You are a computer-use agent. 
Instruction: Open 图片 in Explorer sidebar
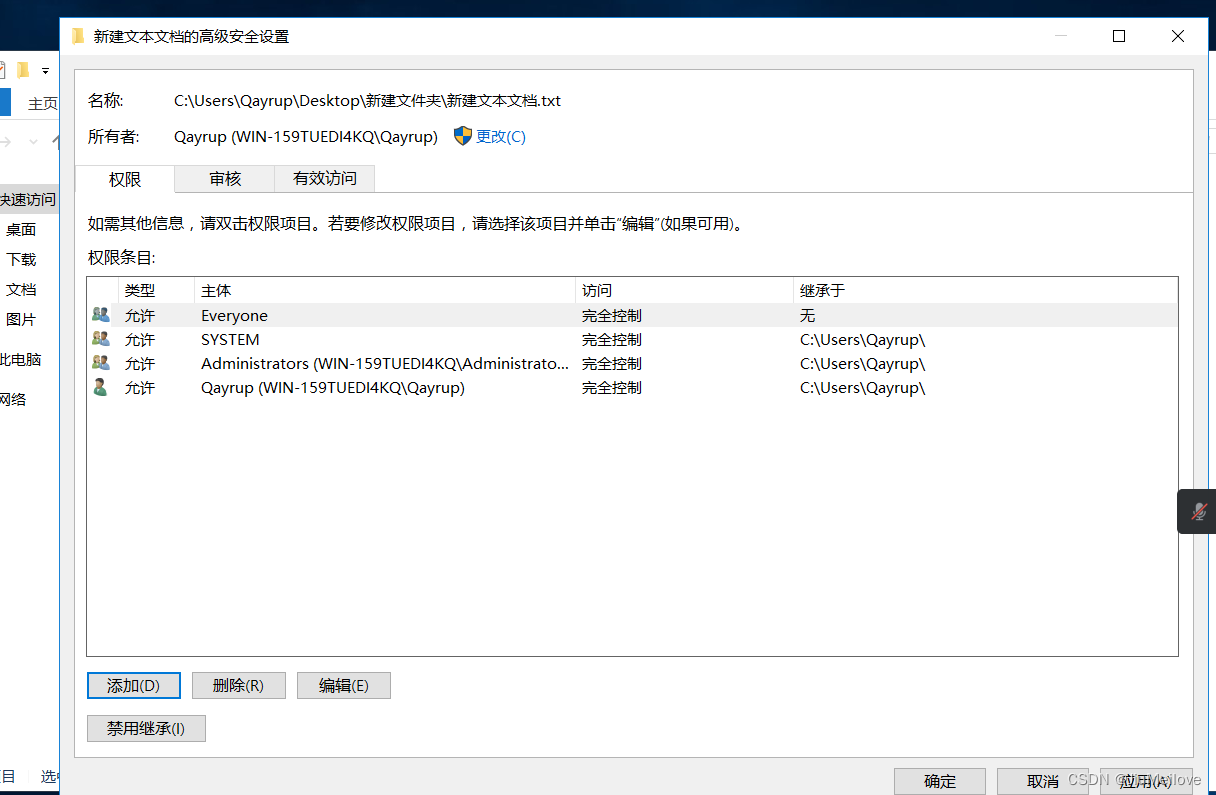pyautogui.click(x=21, y=319)
